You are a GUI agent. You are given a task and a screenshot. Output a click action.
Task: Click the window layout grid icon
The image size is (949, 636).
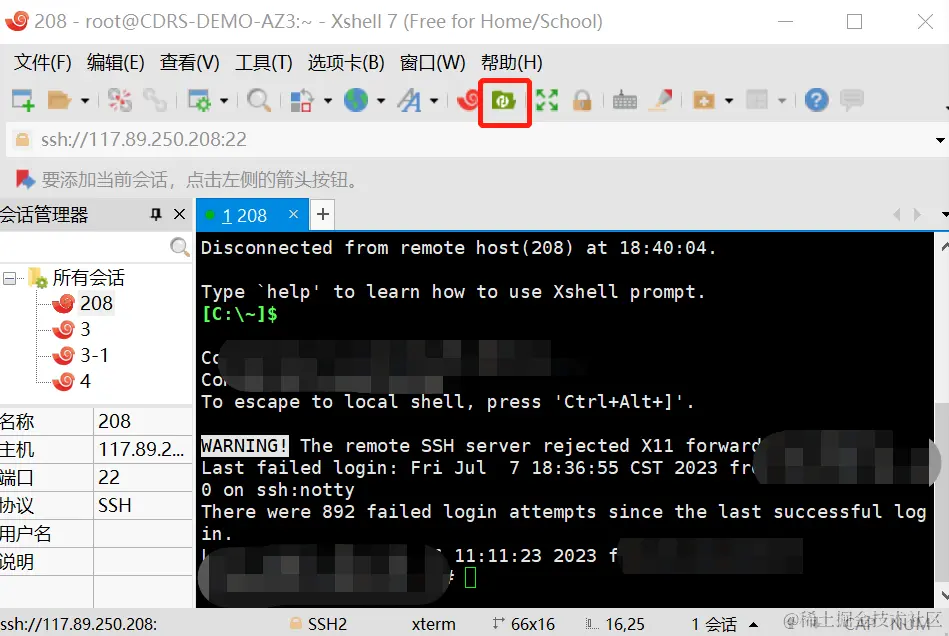point(757,100)
